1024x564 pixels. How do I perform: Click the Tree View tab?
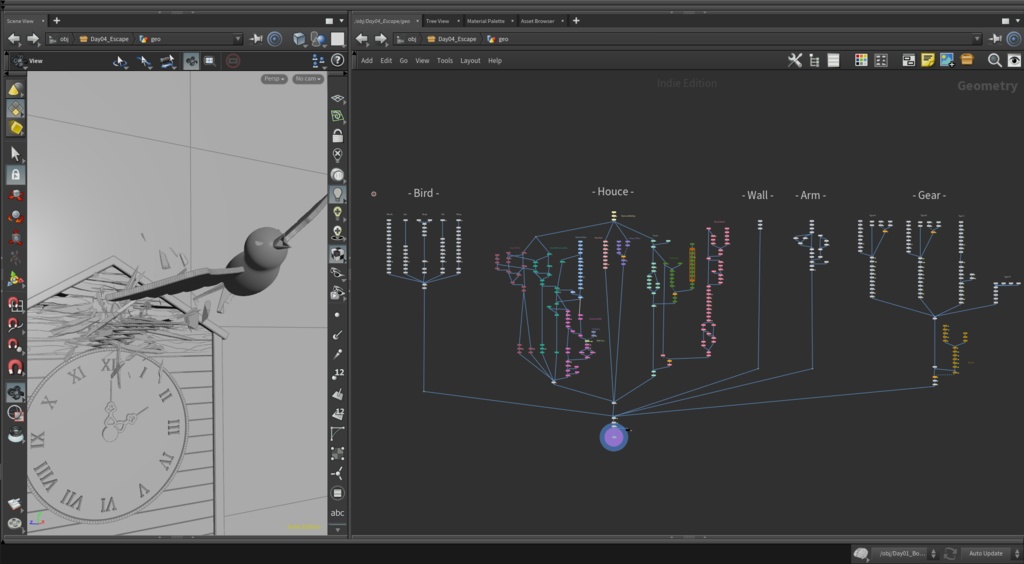click(x=437, y=20)
